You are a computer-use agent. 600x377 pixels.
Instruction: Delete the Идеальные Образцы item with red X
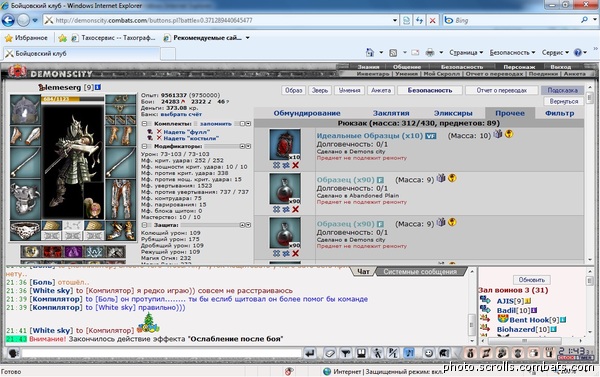[x=295, y=165]
